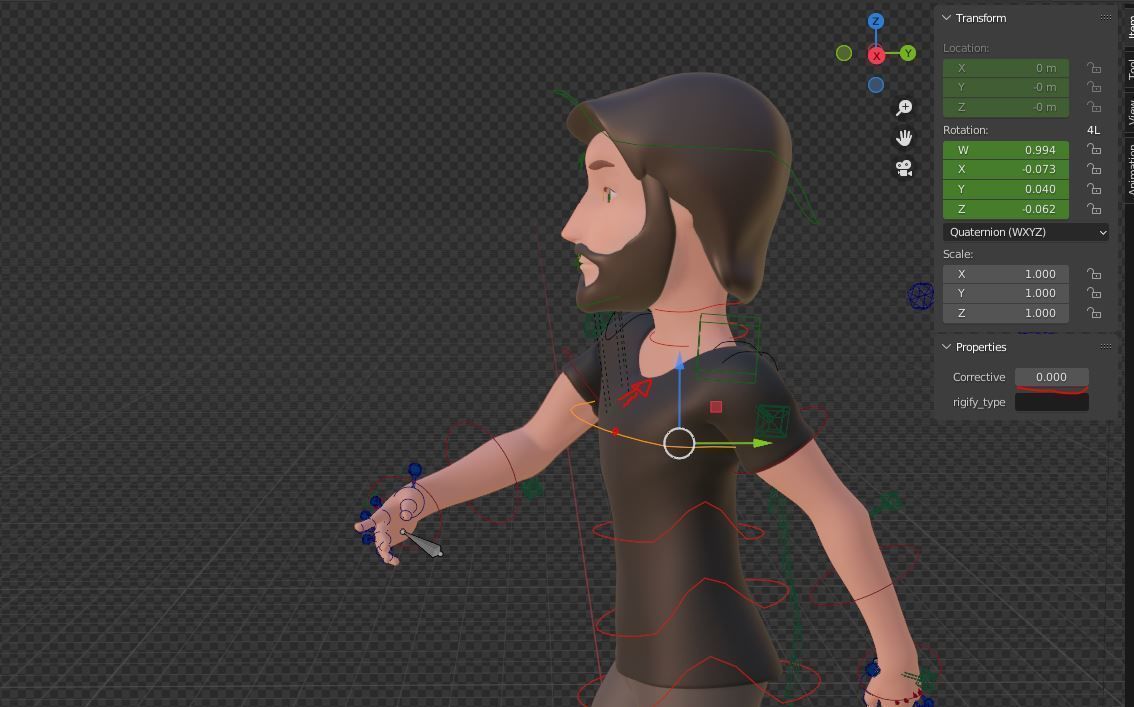Snap view to the green Y axis gizmo ball

pyautogui.click(x=908, y=53)
